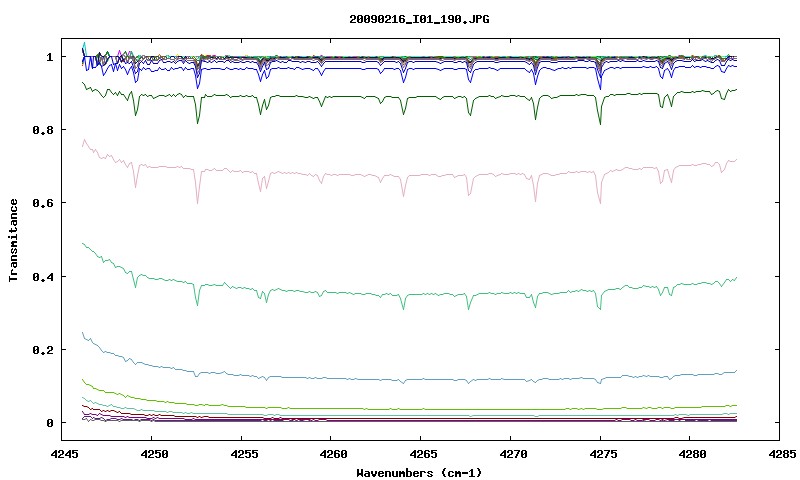Click the y-axis tick label 1
800x480 pixels.
coord(49,57)
